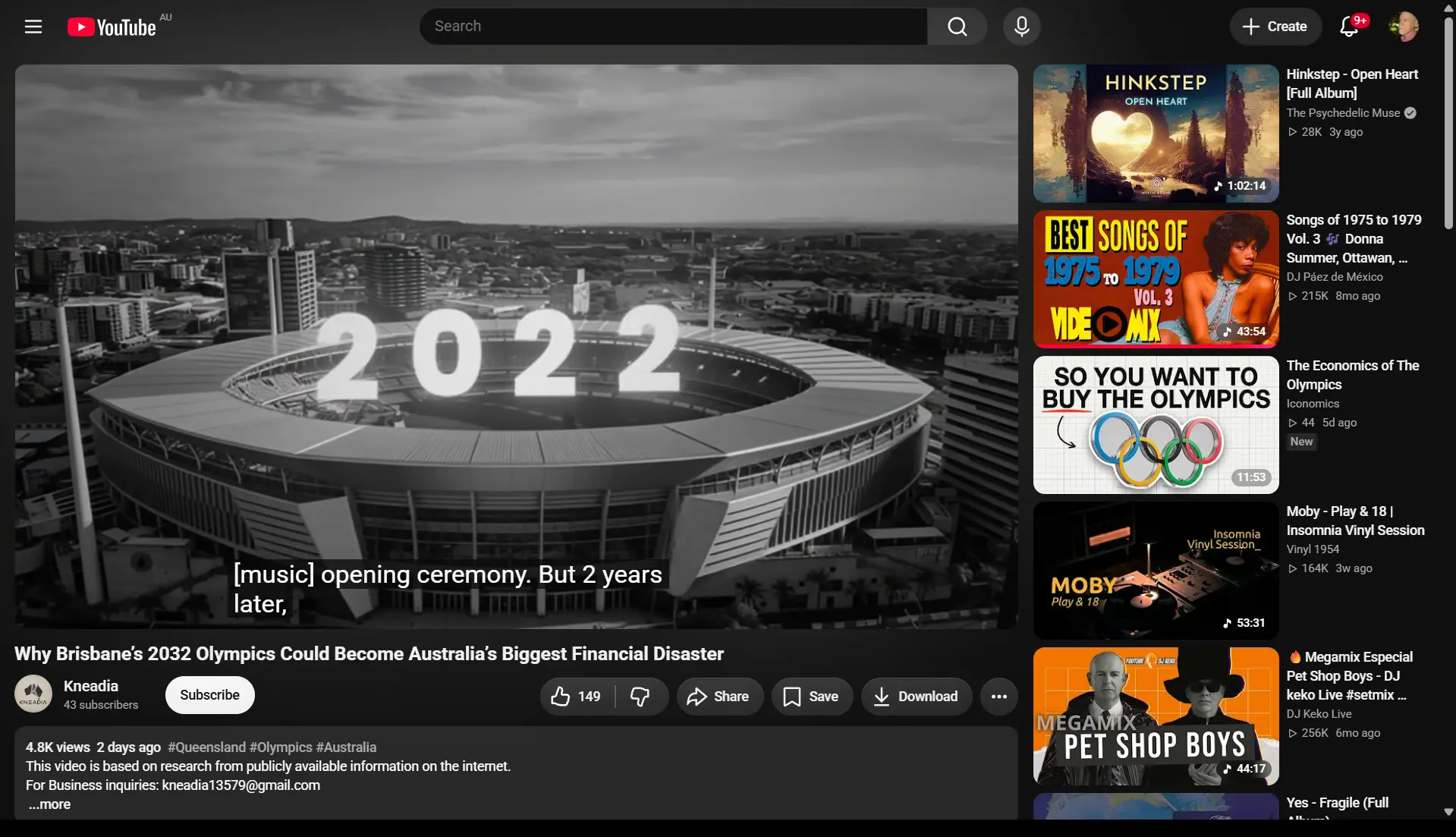Click the #Olympics hashtag
Viewport: 1456px width, 837px height.
coord(281,747)
